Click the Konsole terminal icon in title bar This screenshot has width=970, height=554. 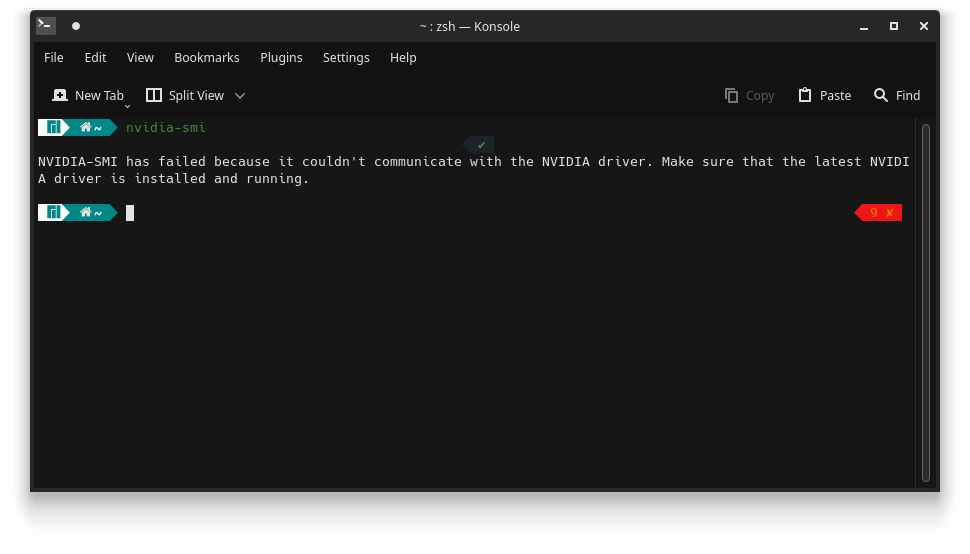46,26
